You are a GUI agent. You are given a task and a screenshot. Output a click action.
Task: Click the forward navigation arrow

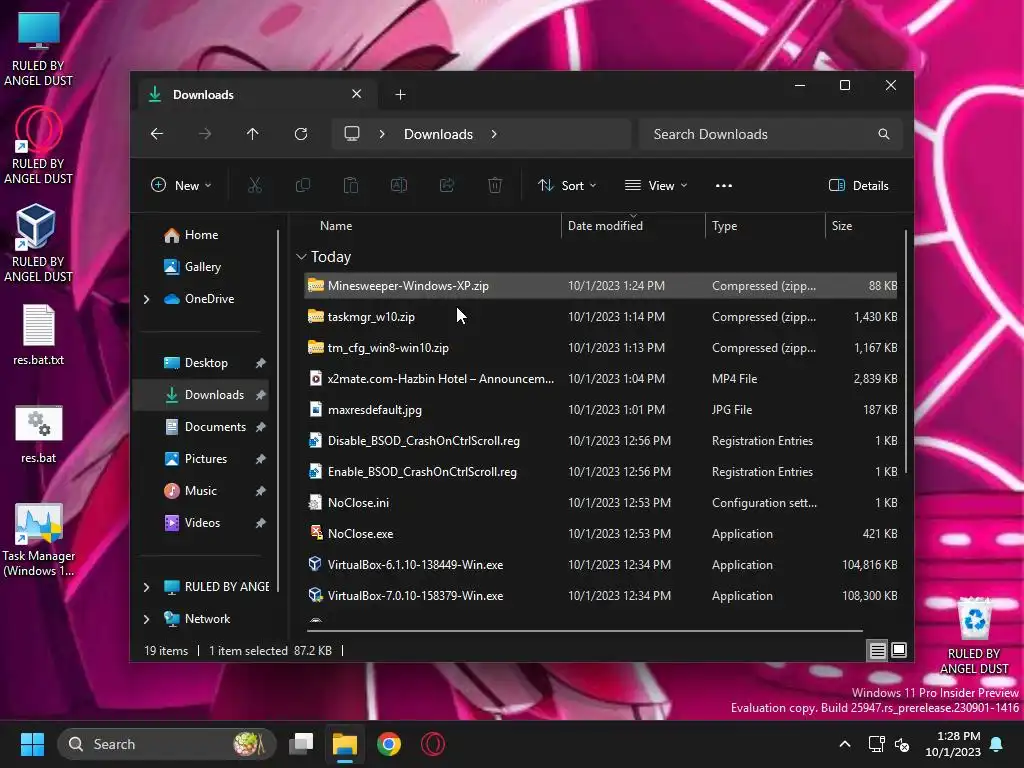(x=205, y=134)
